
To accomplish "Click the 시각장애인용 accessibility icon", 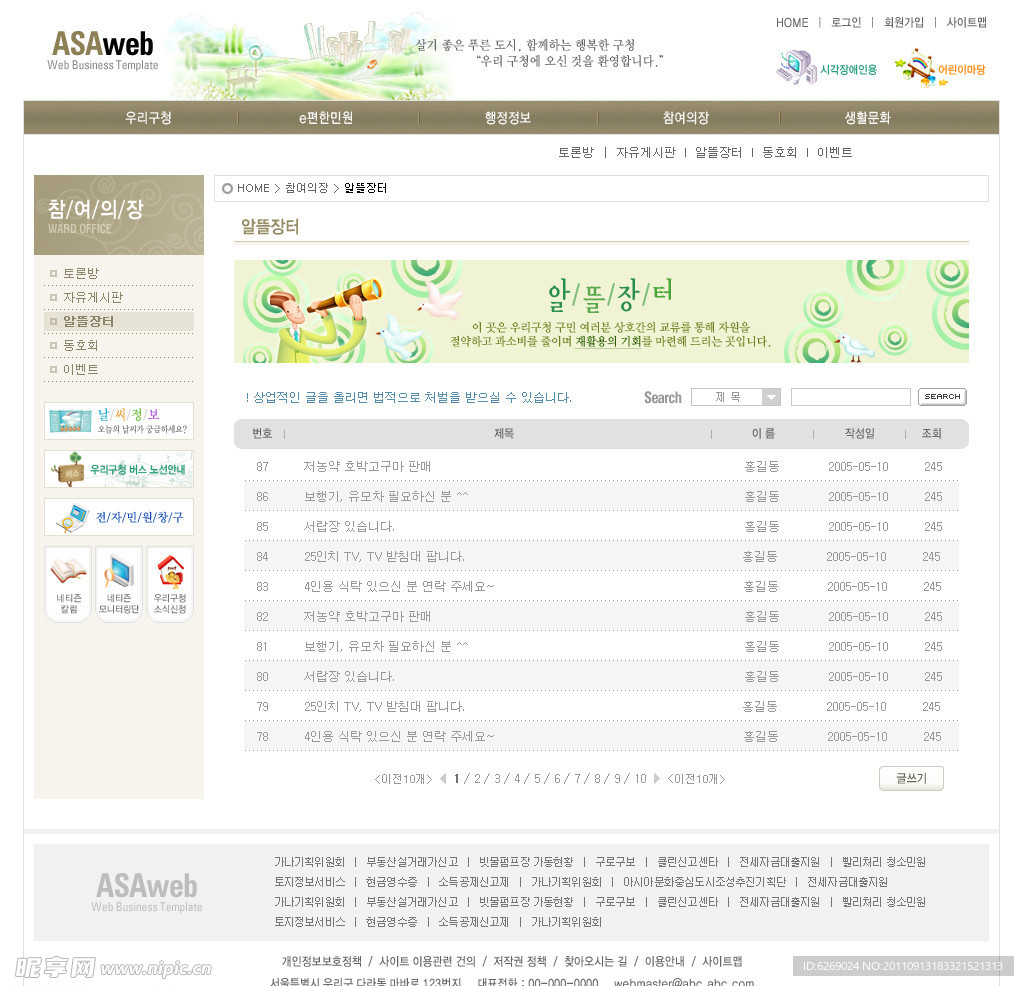I will (826, 68).
